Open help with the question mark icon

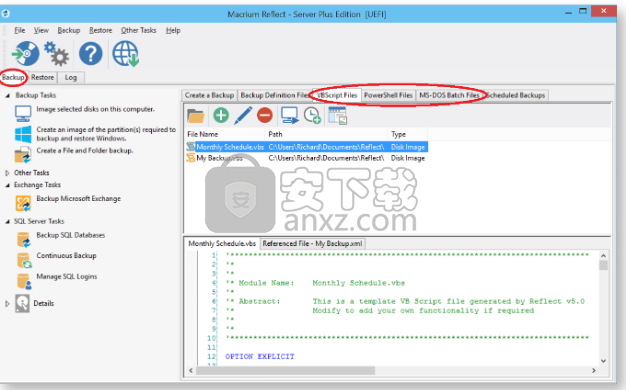coord(91,53)
